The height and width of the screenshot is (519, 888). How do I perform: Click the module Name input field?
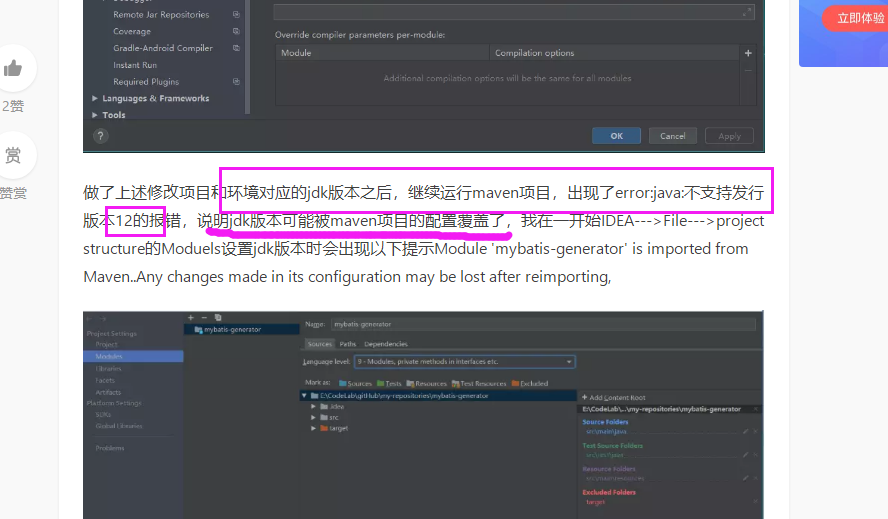[543, 324]
